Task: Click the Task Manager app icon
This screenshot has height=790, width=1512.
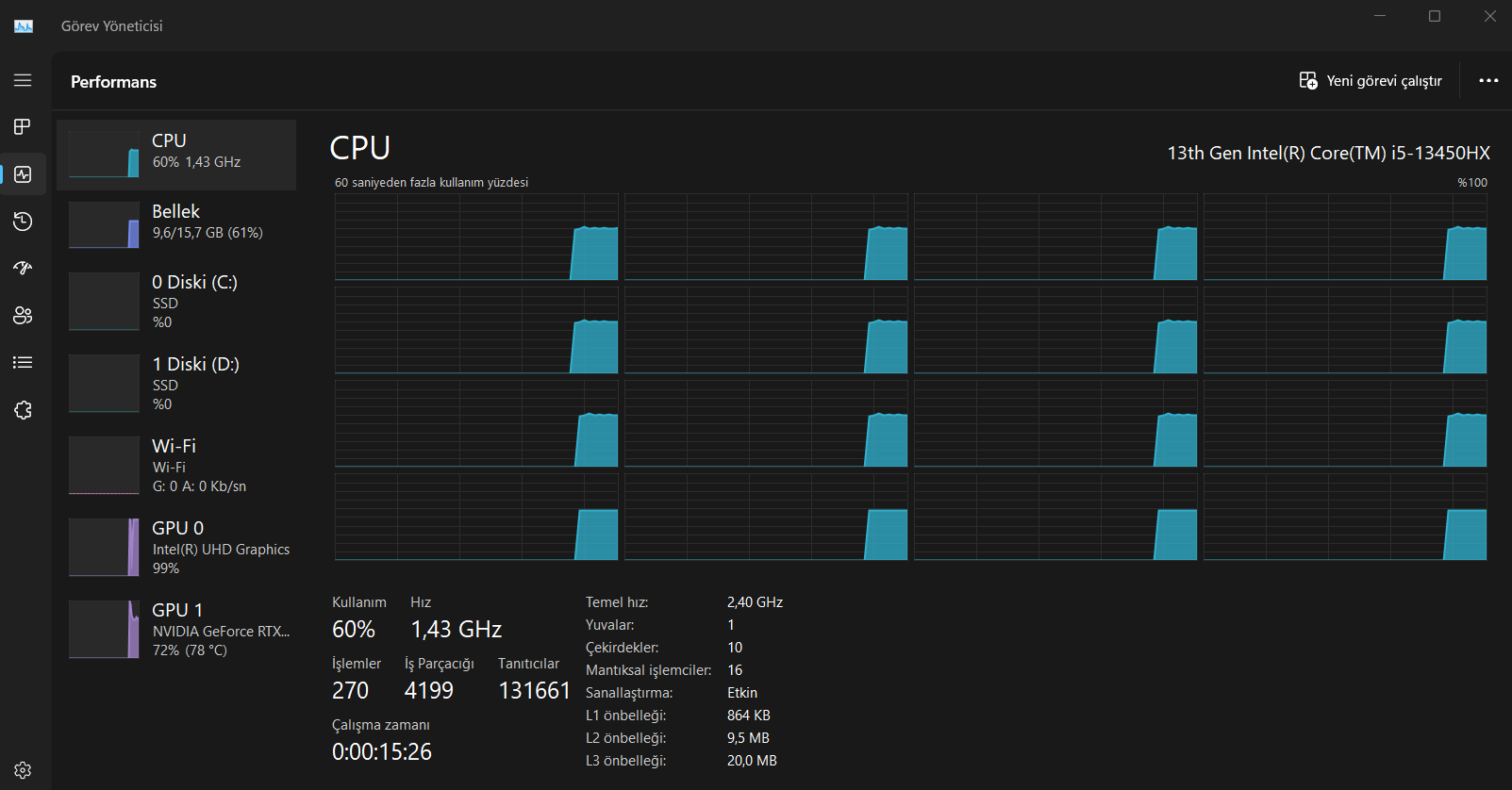Action: click(x=24, y=26)
